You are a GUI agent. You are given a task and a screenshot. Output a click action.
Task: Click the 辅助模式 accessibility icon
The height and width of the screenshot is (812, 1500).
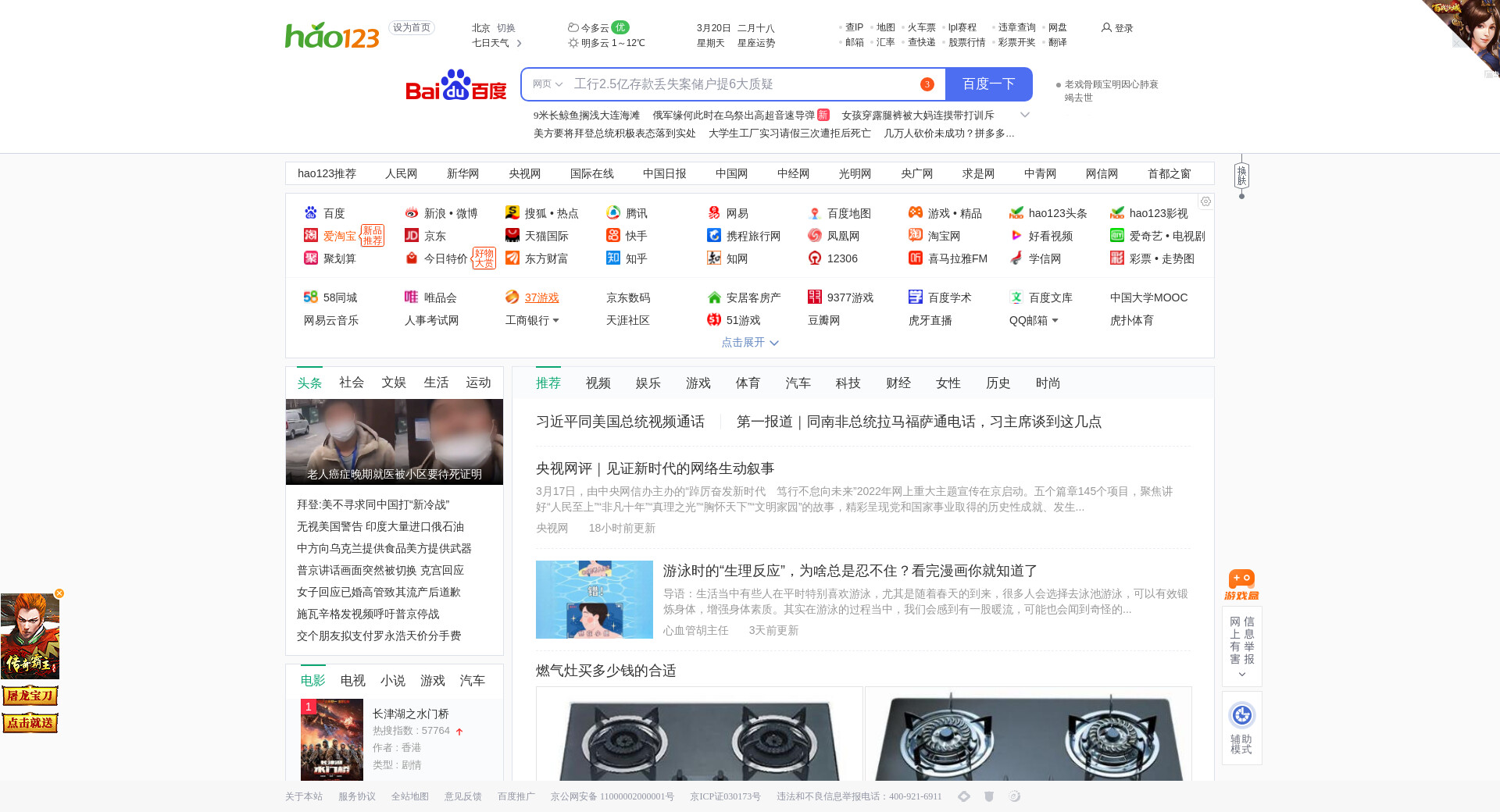coord(1241,715)
